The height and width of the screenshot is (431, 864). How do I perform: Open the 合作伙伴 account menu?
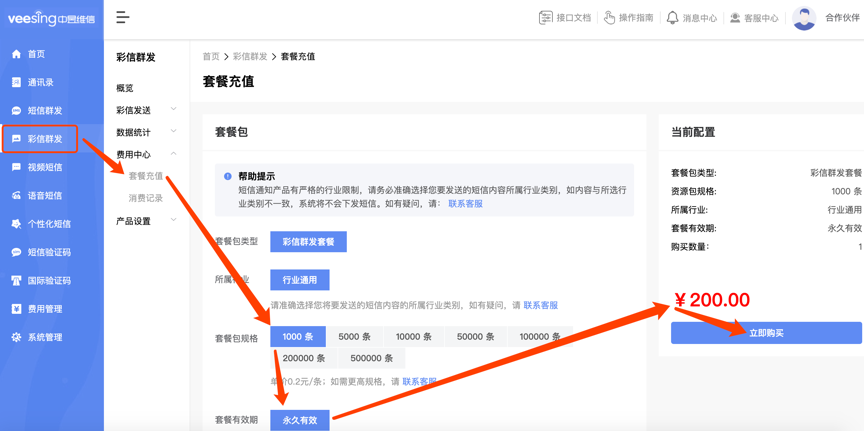pos(842,18)
